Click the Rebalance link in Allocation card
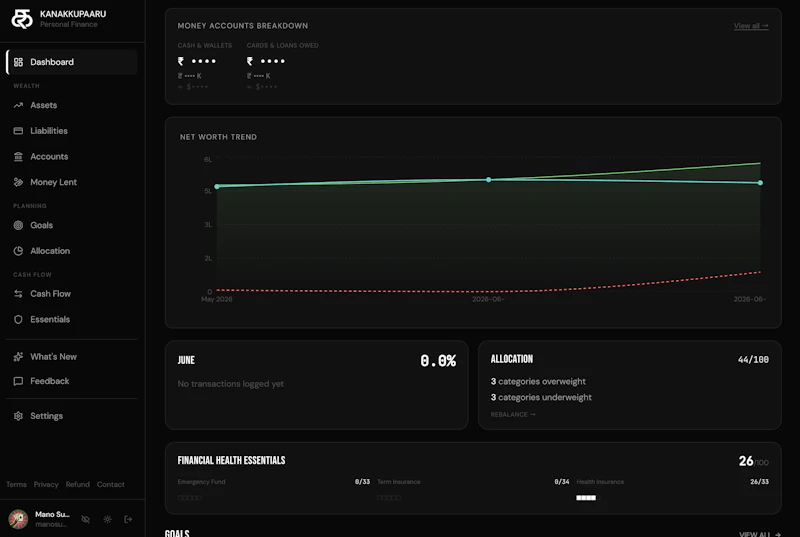 513,415
